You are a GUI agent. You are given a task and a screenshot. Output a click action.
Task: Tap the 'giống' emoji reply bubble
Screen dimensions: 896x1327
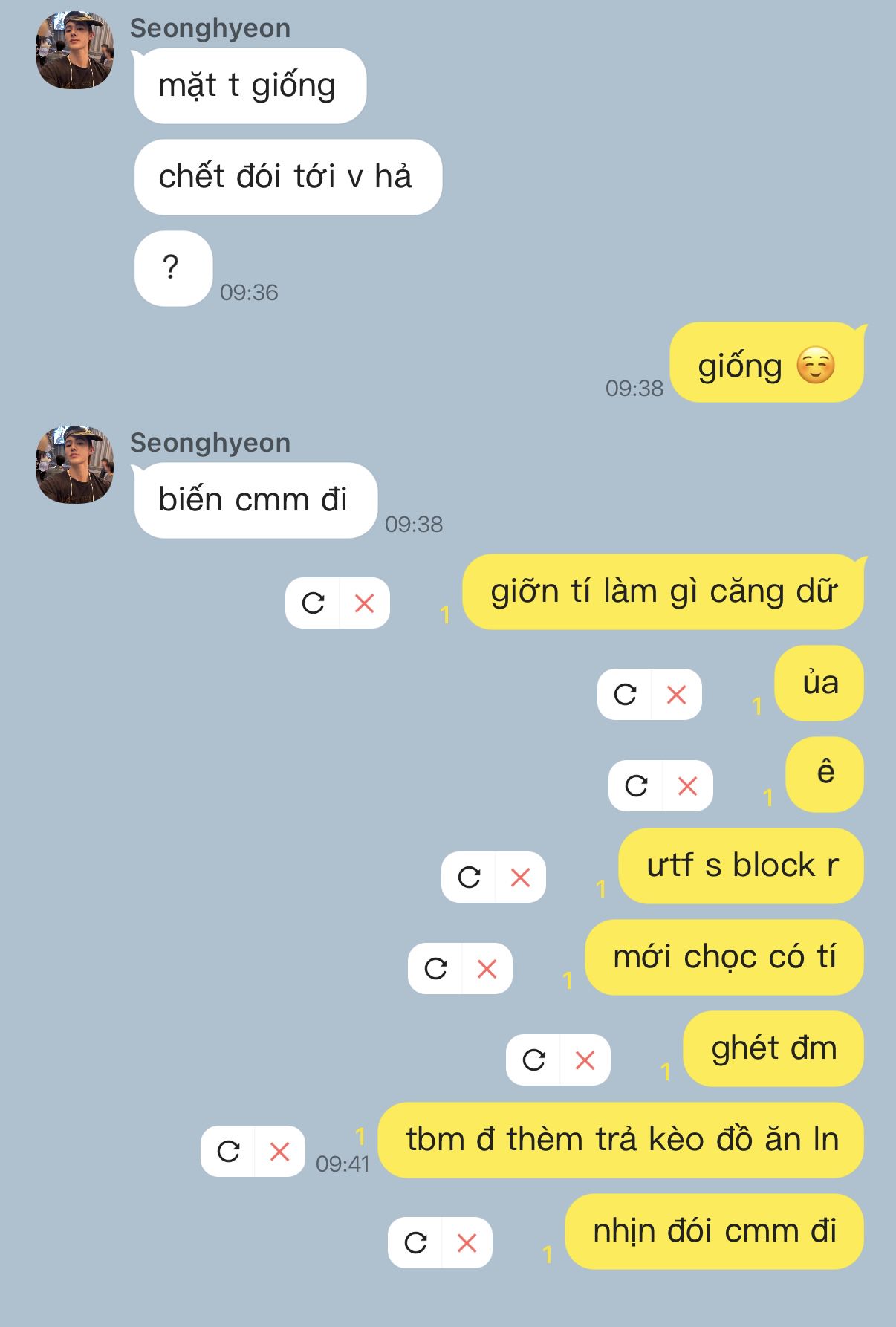[x=767, y=363]
